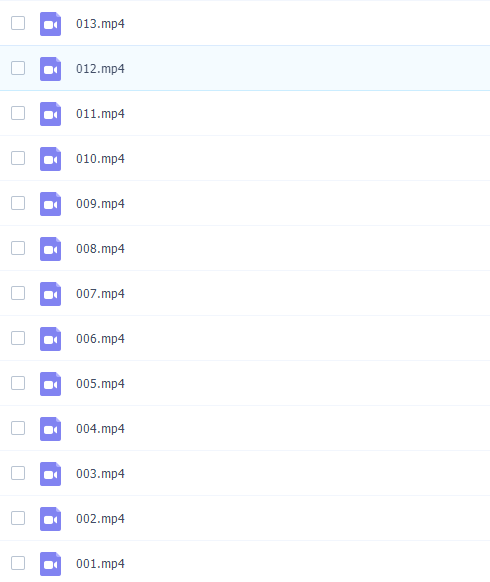490x582 pixels.
Task: Click the 002.mp4 file name
Action: click(x=100, y=519)
